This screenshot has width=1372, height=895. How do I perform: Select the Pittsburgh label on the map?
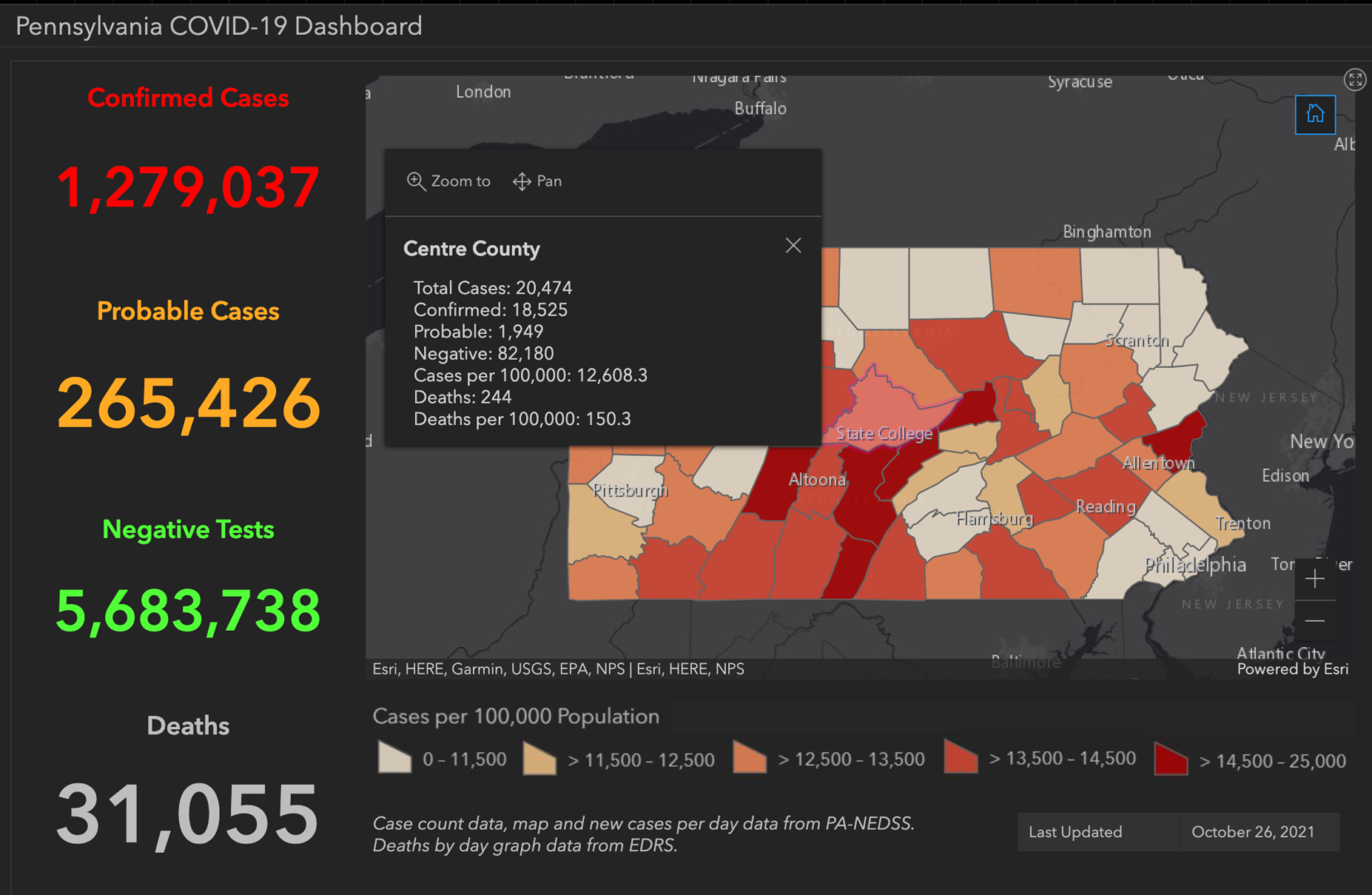click(x=630, y=491)
